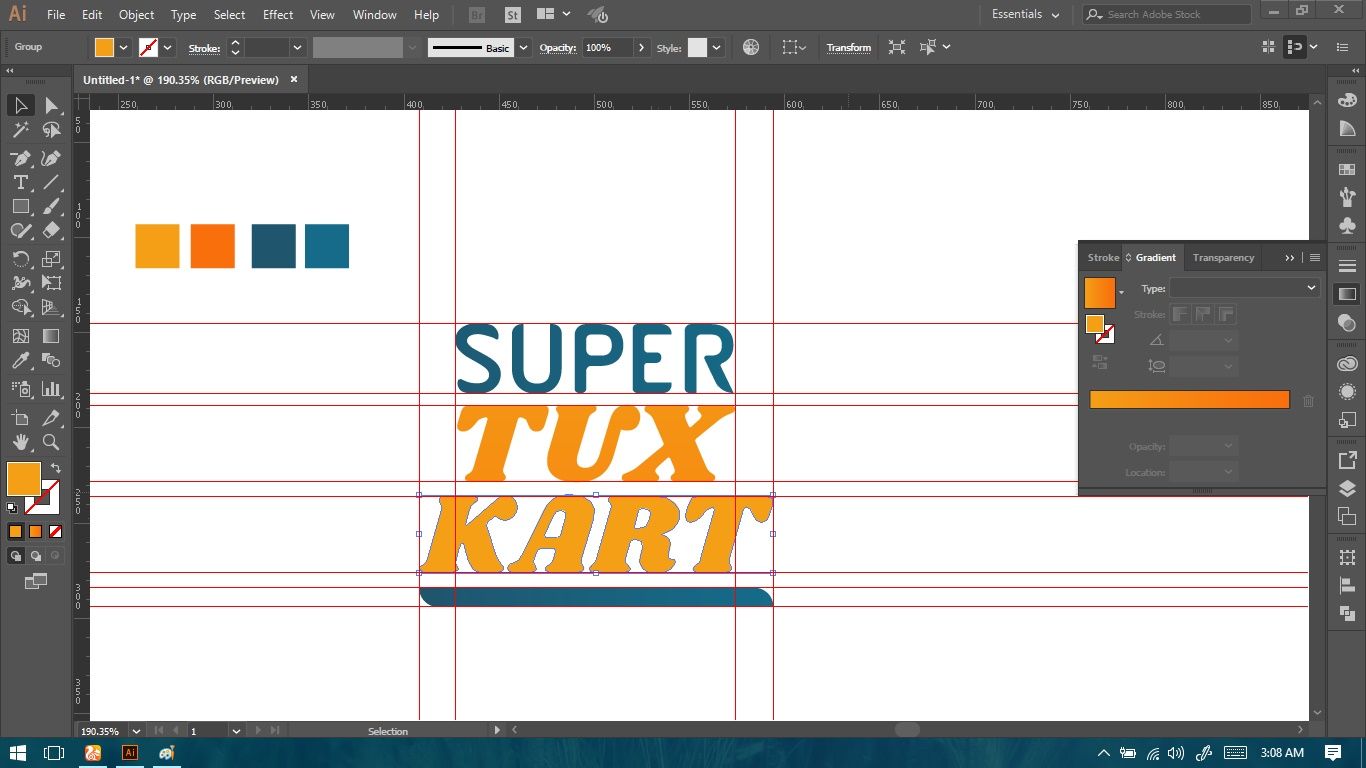Open the Swatches panel icon in dock
This screenshot has width=1366, height=768.
[x=1347, y=170]
